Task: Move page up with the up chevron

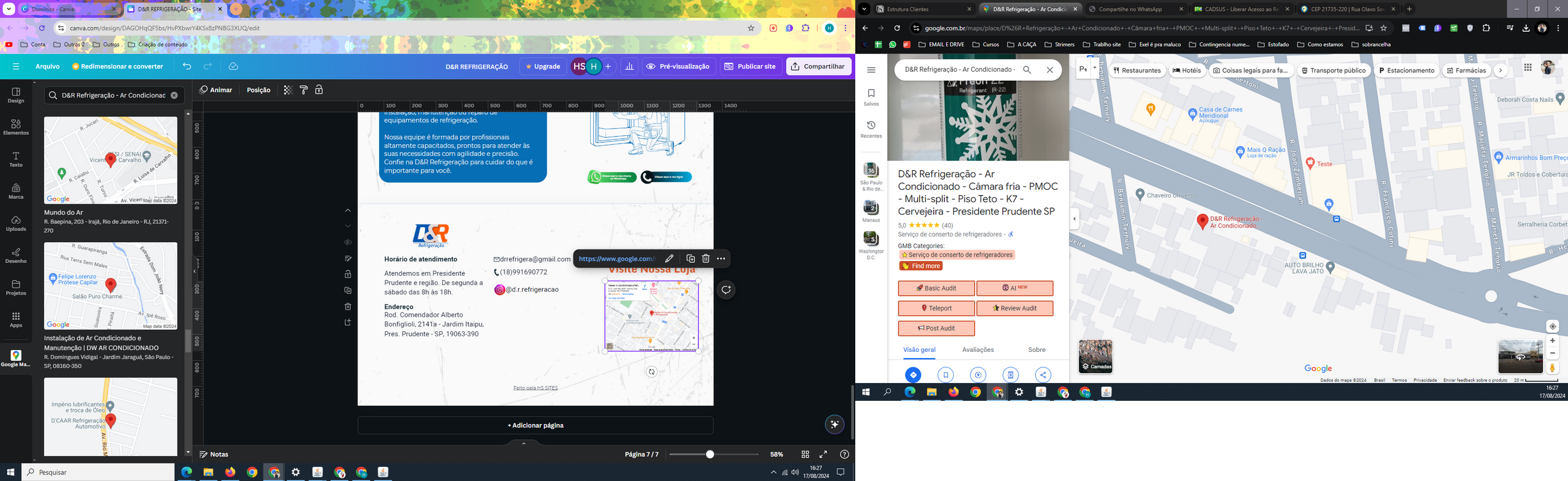Action: [x=348, y=210]
